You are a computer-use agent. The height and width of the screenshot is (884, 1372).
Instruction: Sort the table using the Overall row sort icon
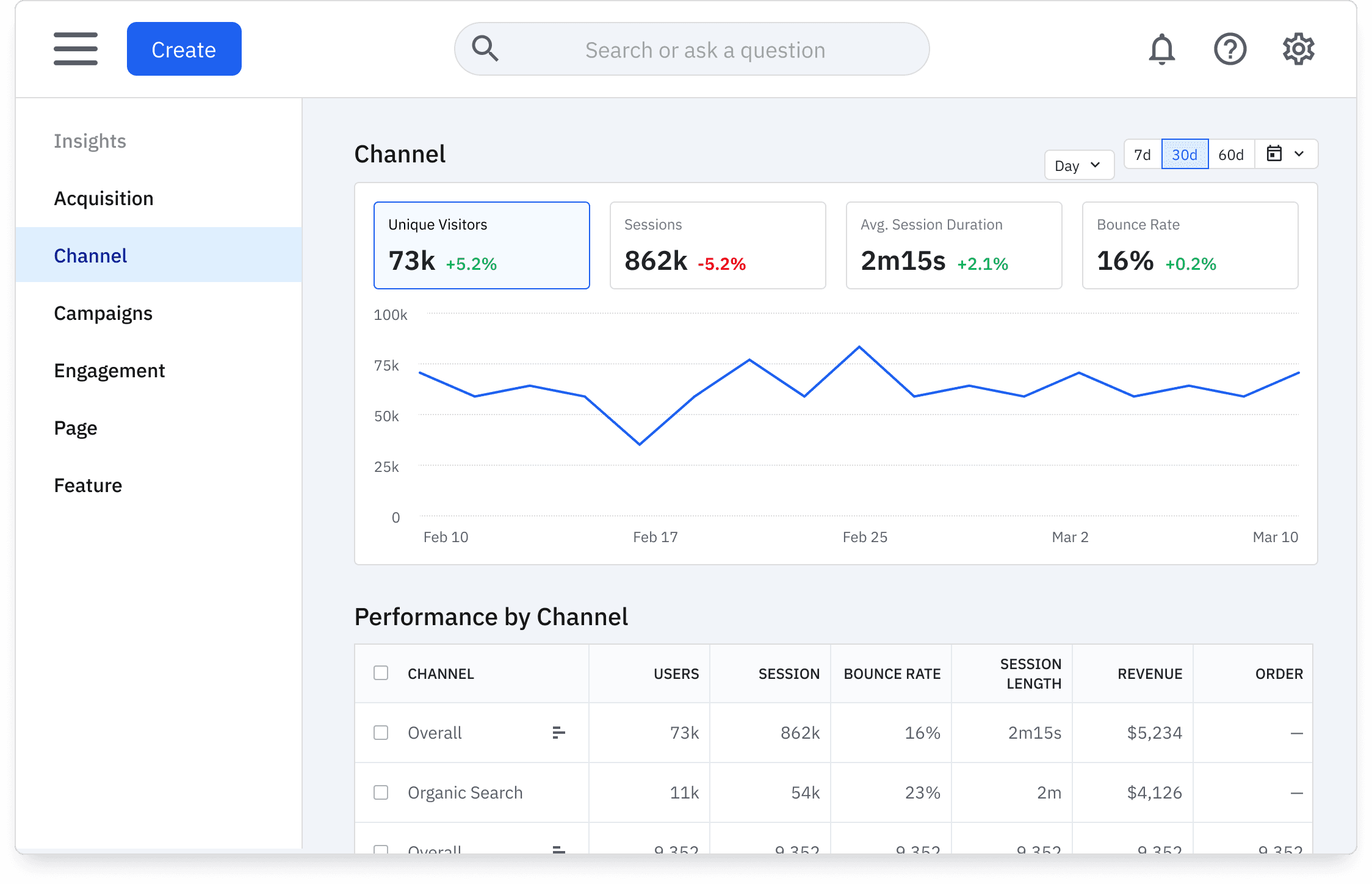click(557, 733)
